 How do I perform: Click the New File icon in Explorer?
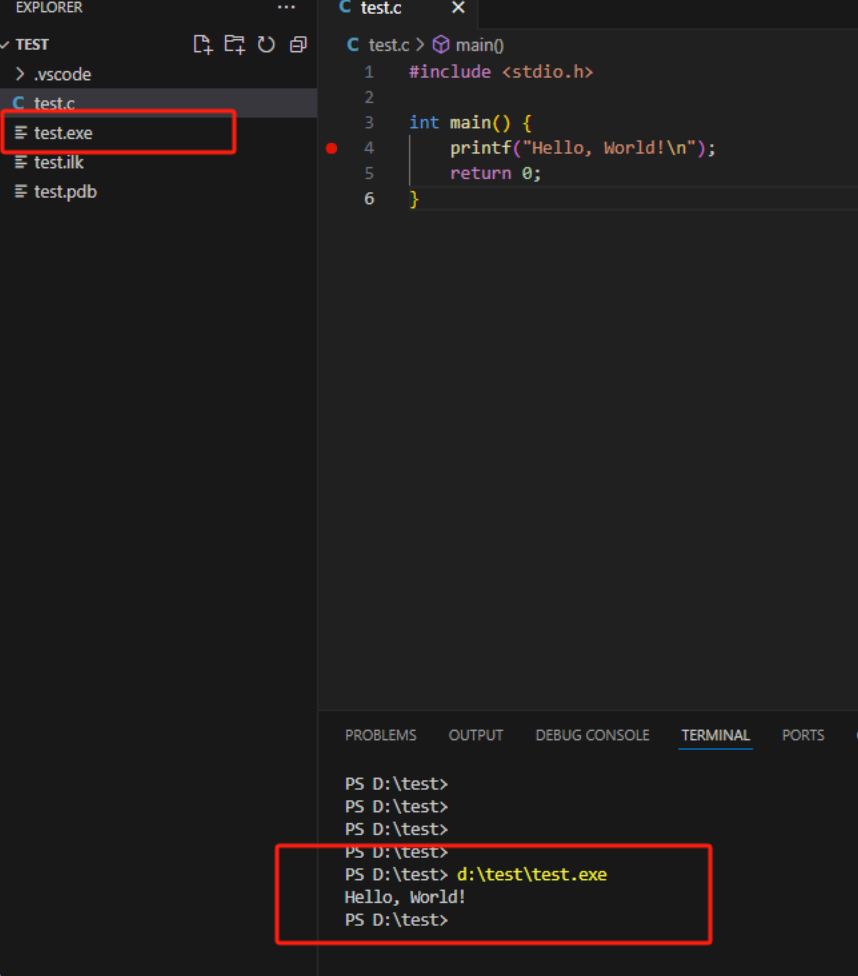203,44
